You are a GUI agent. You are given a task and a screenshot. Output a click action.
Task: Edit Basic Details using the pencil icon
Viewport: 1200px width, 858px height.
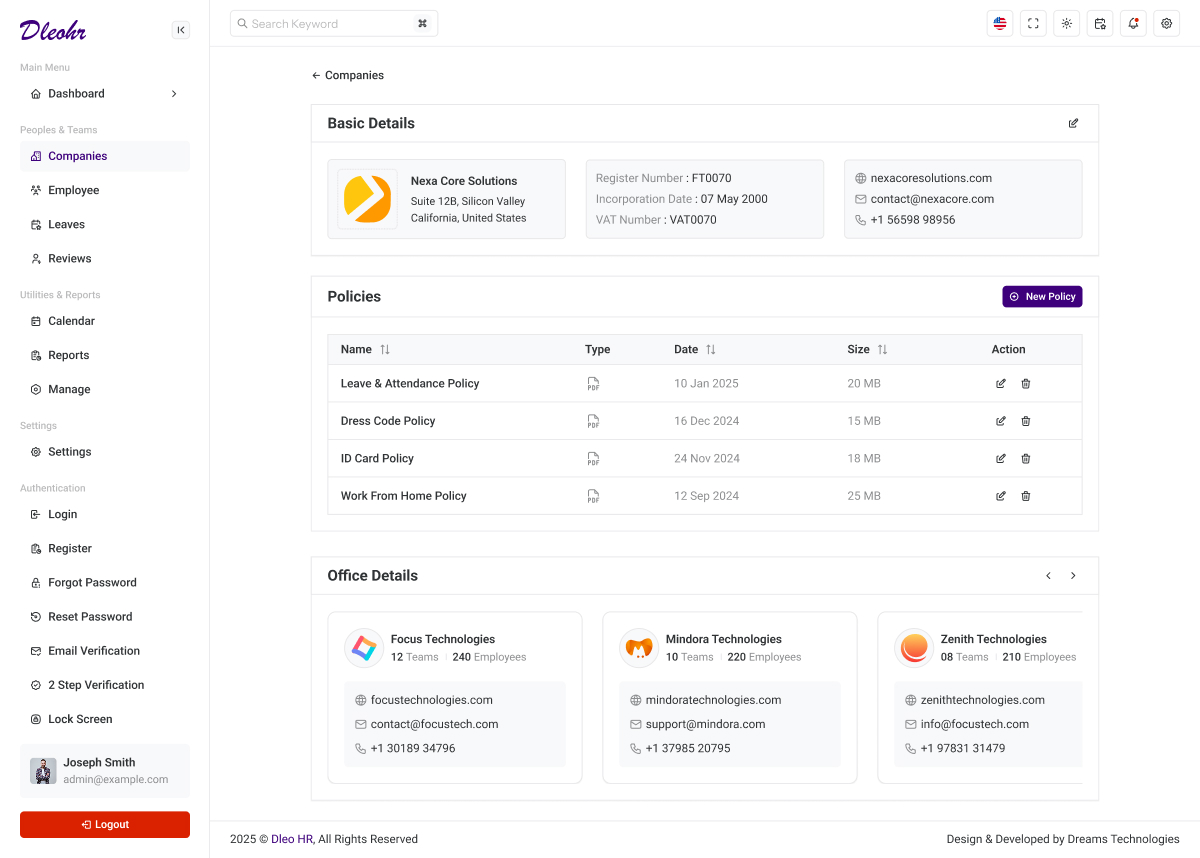(1073, 123)
